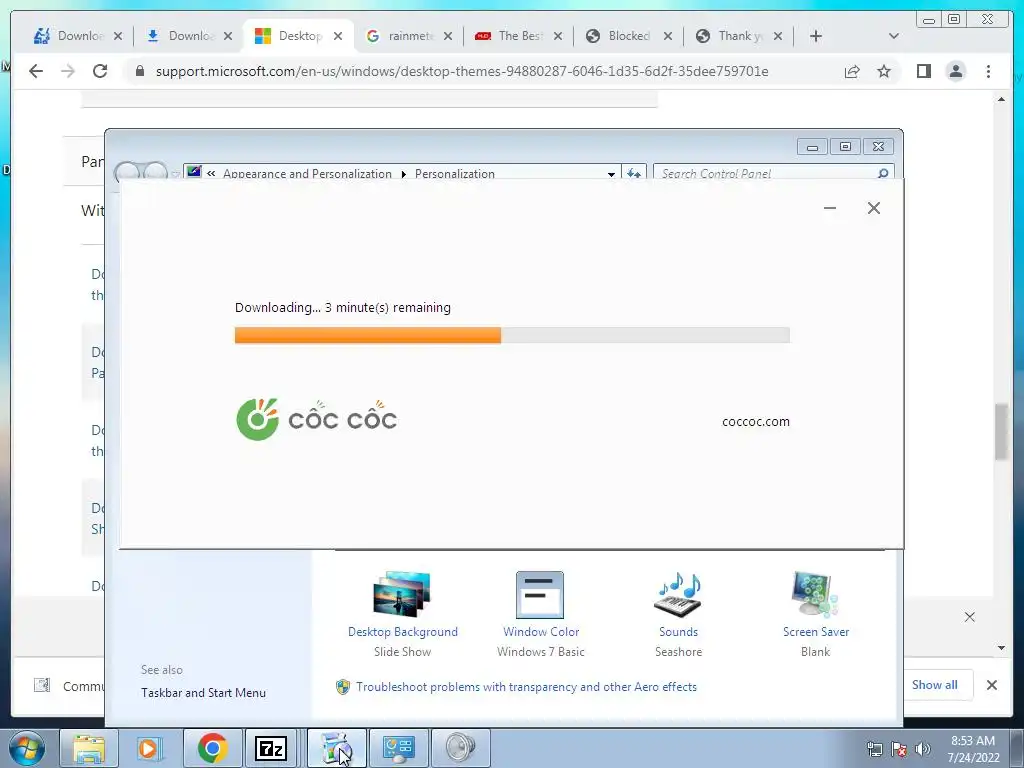Close the Coc Coc installer window
1024x768 pixels.
(874, 208)
